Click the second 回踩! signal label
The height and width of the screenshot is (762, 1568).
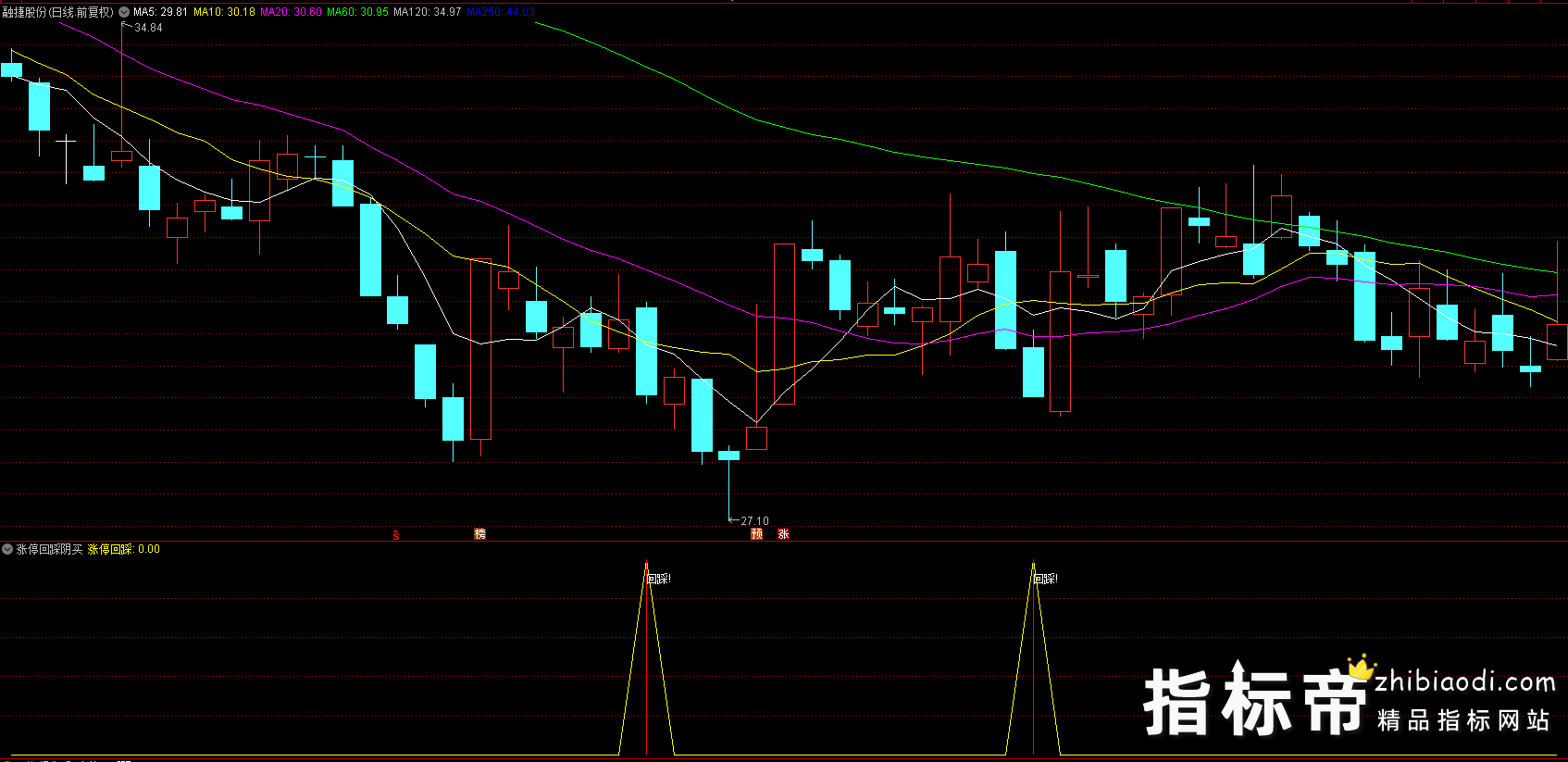point(1045,579)
